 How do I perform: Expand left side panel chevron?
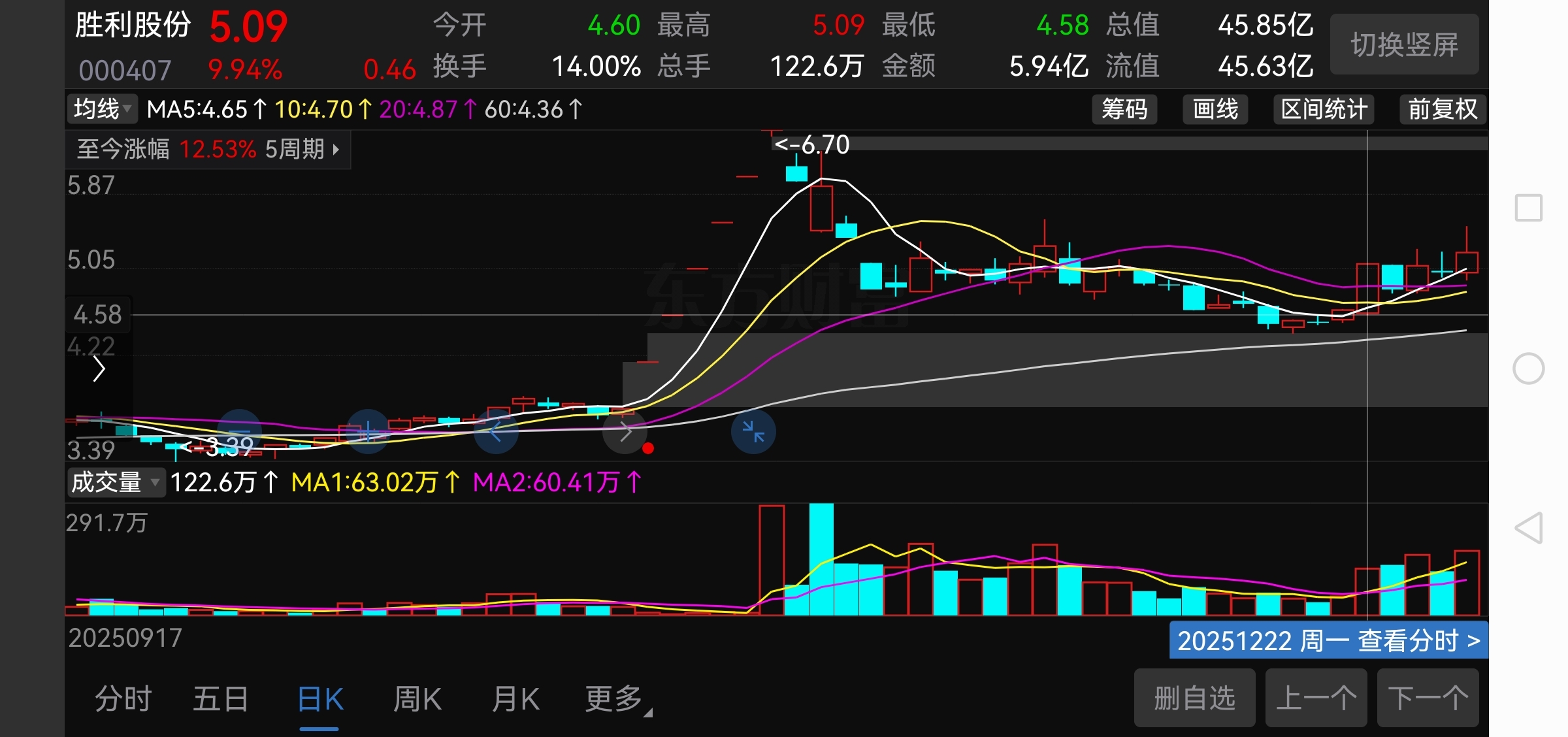click(99, 369)
